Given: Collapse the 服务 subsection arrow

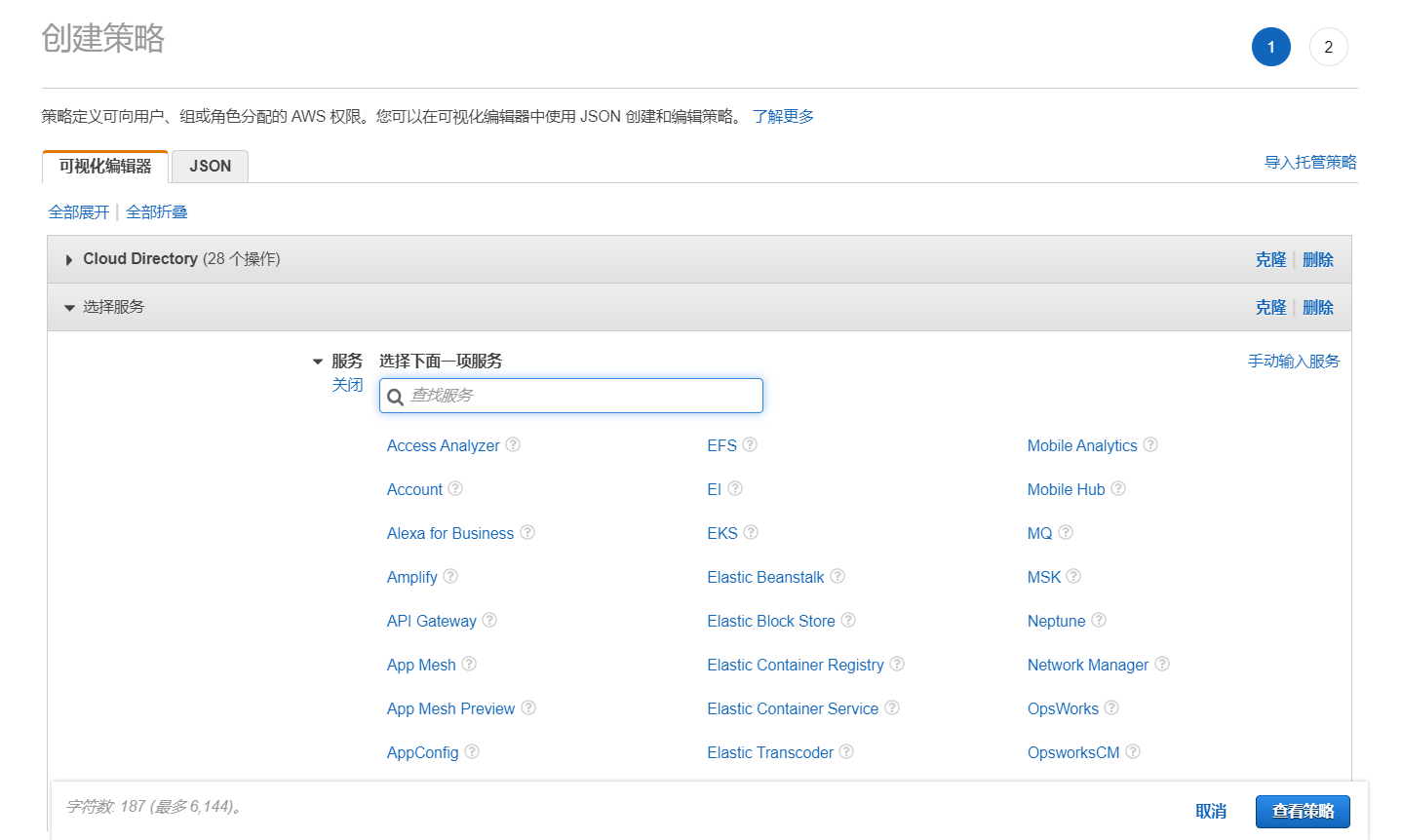Looking at the screenshot, I should (318, 362).
